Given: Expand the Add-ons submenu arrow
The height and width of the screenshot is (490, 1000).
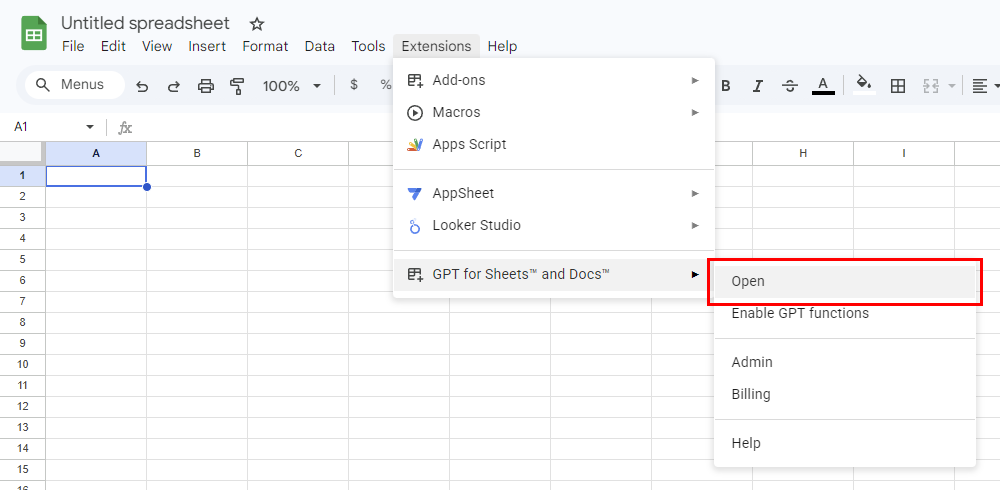Looking at the screenshot, I should click(695, 80).
